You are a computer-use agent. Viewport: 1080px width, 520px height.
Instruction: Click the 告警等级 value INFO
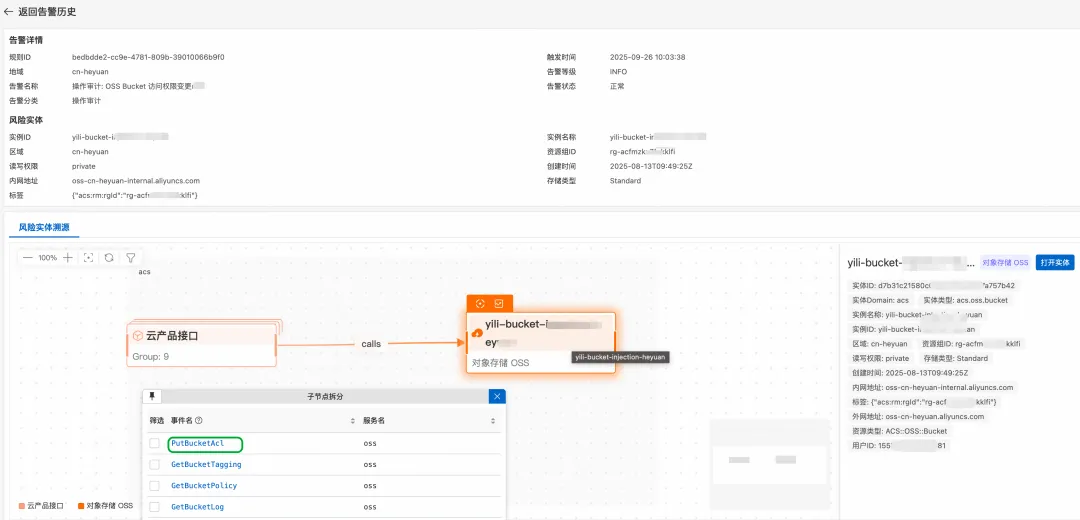coord(619,72)
